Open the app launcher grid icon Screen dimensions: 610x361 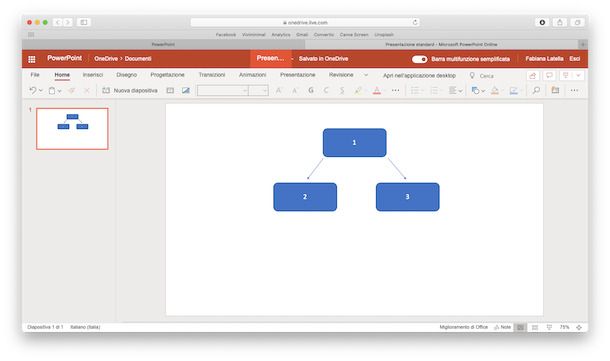pyautogui.click(x=32, y=59)
